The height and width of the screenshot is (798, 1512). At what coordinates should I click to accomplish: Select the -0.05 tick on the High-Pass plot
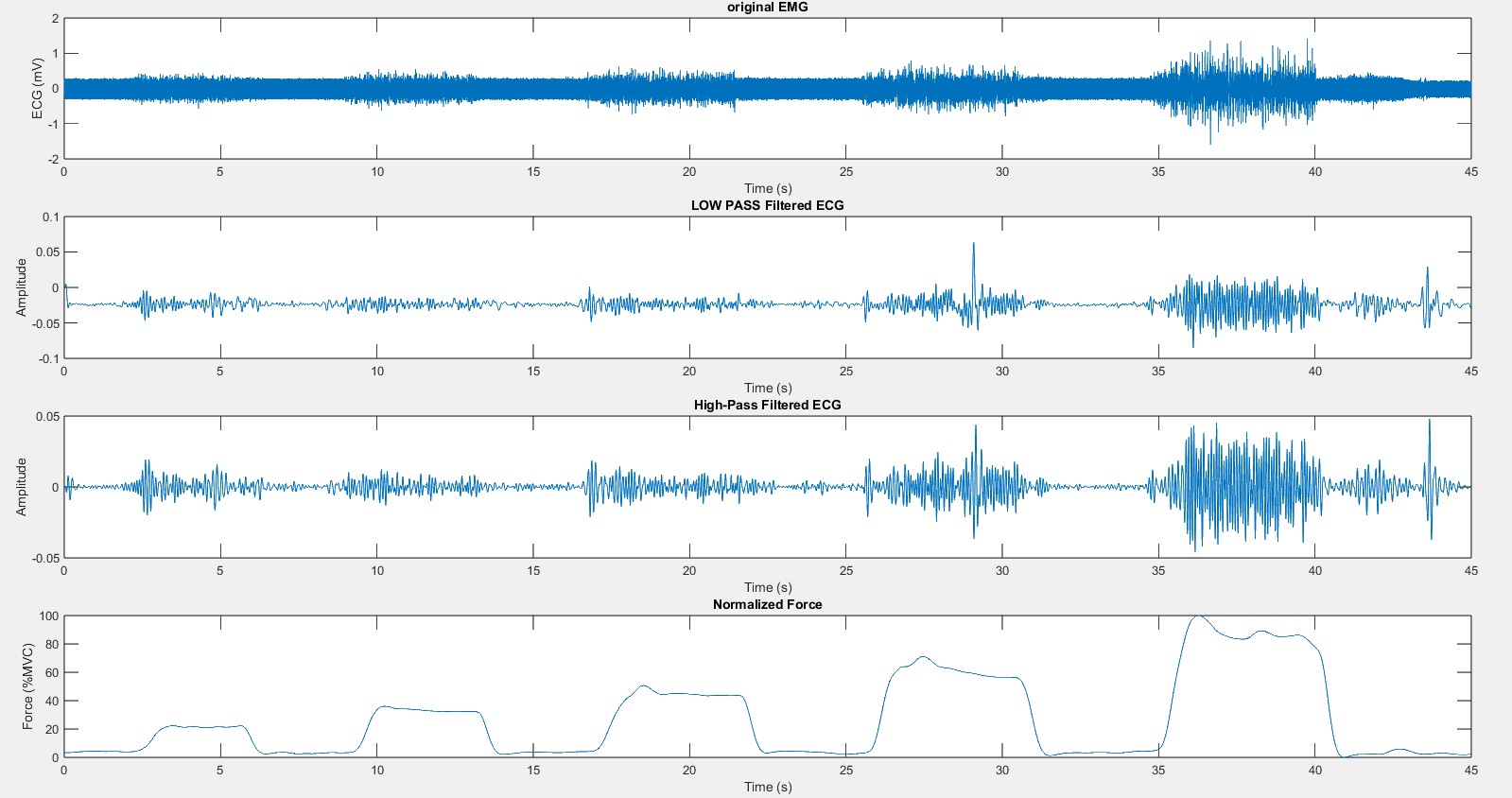pos(45,558)
